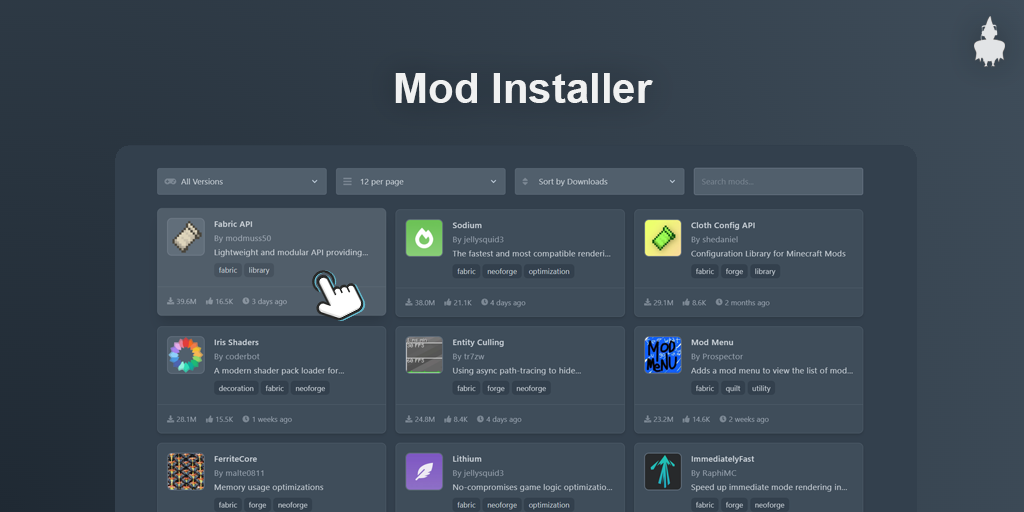Screen dimensions: 1024x512
Task: Click the download icon on Sodium card
Action: coord(409,302)
